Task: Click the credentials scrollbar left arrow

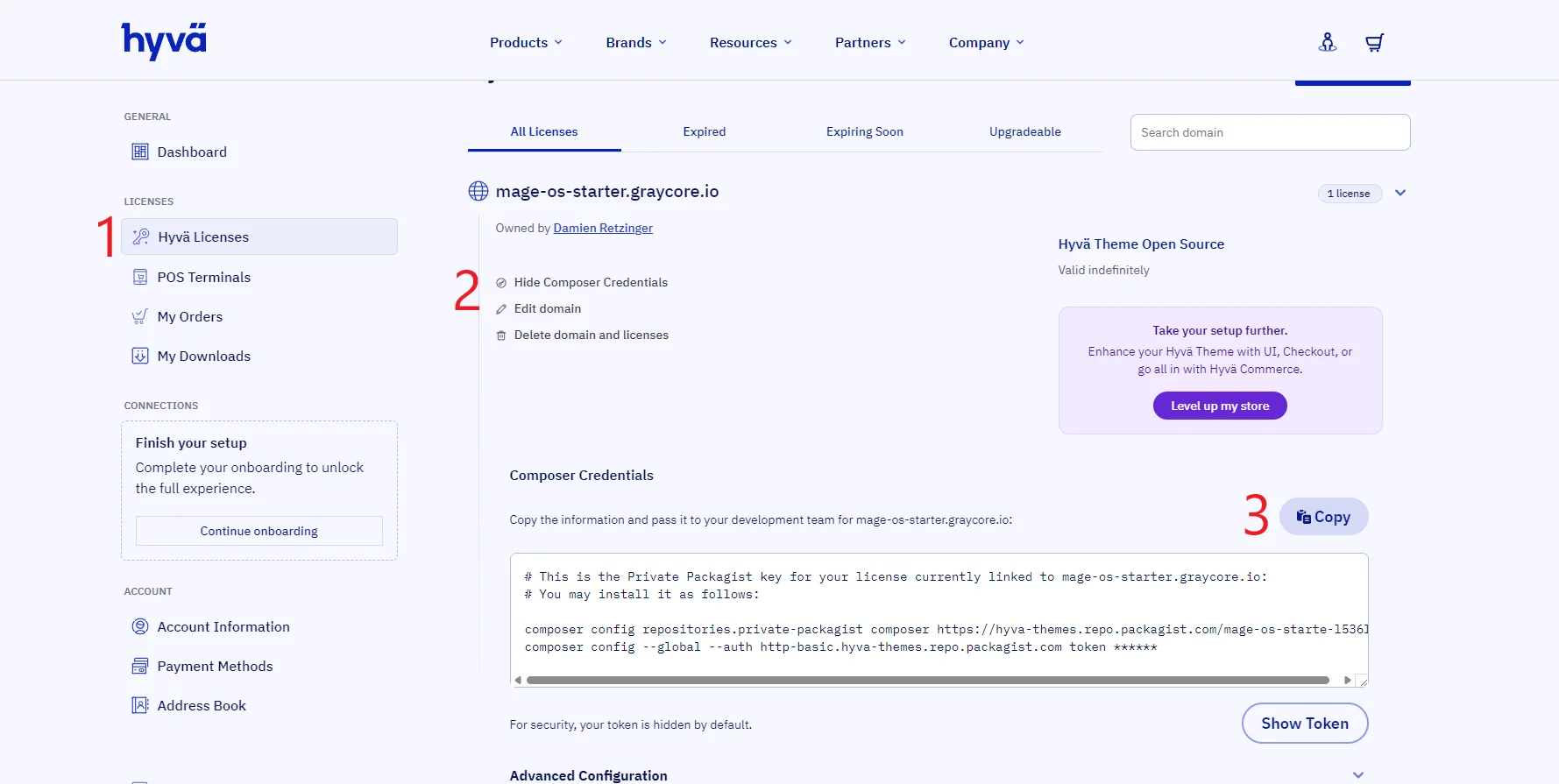Action: coord(518,680)
